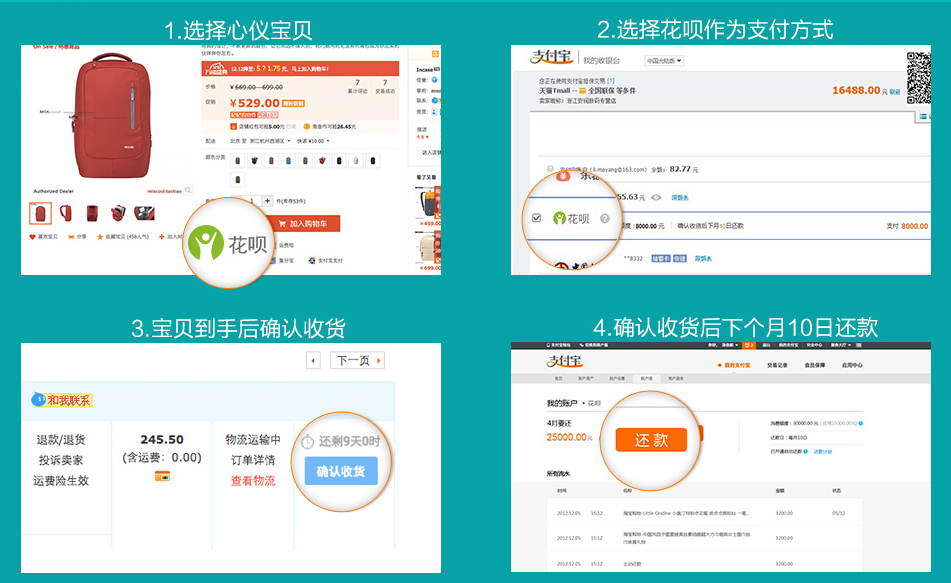Viewport: 951px width, 583px height.
Task: Open the 快递 ¥10.00 shipping dropdown
Action: click(x=314, y=141)
